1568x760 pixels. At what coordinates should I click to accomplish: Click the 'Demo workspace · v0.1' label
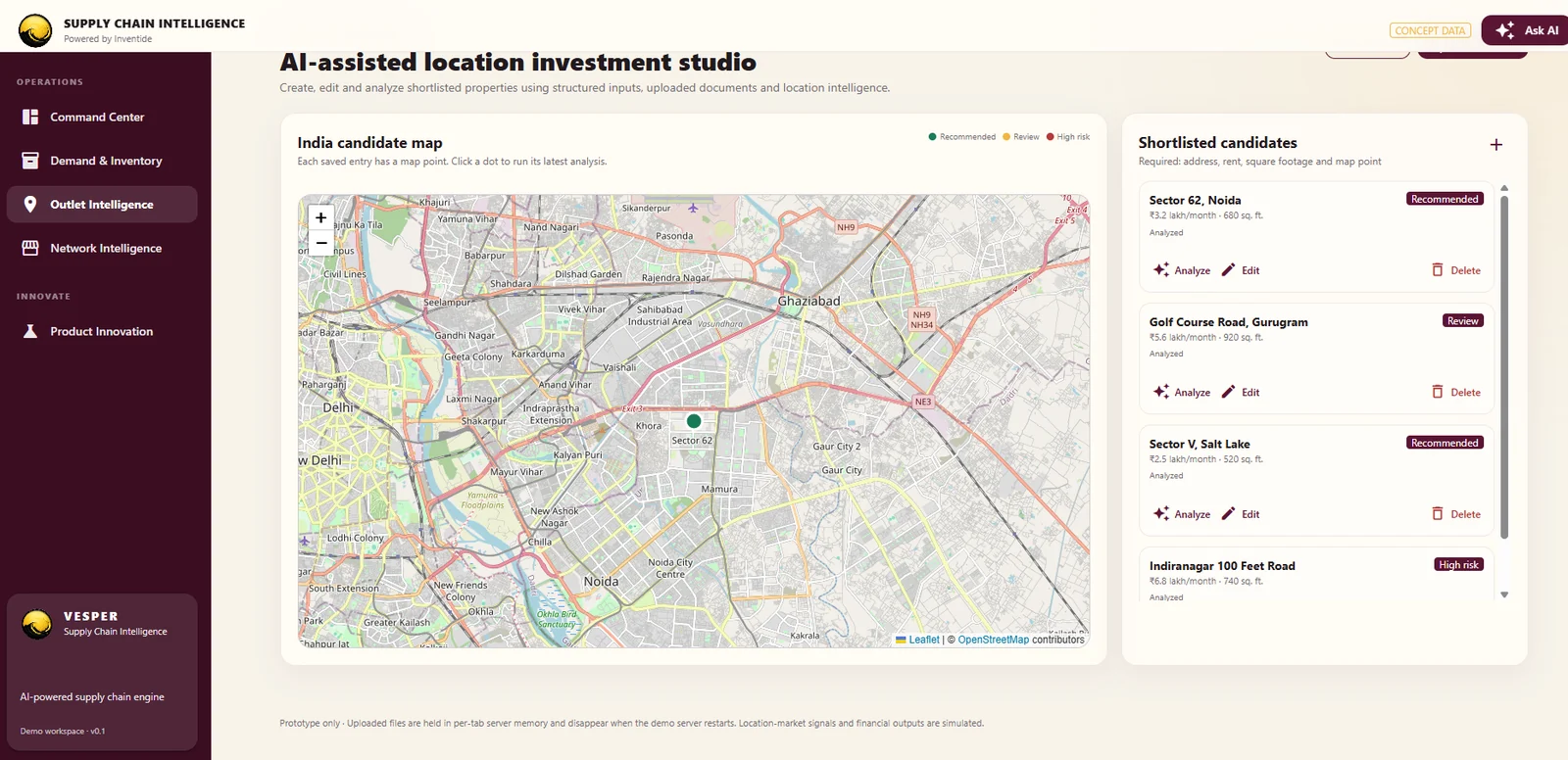(x=63, y=732)
